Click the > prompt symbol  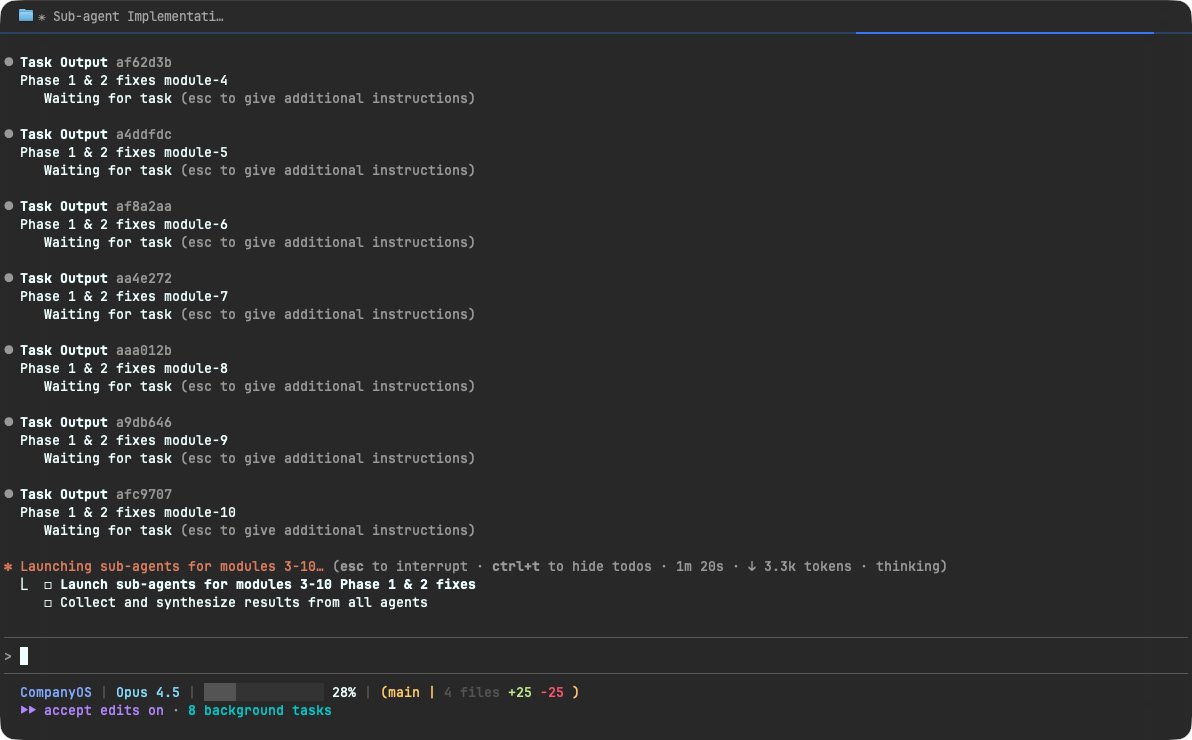click(8, 656)
